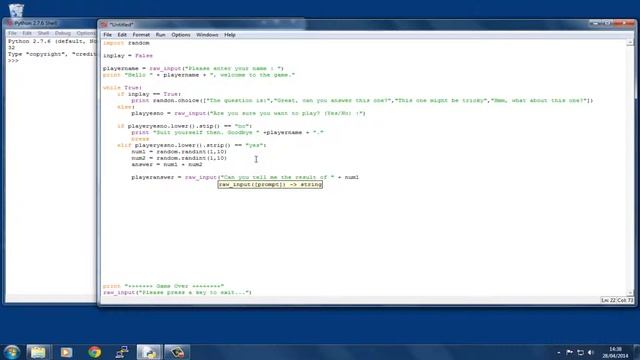Open Edit menu in Python Shell window
The width and height of the screenshot is (640, 360).
point(27,33)
